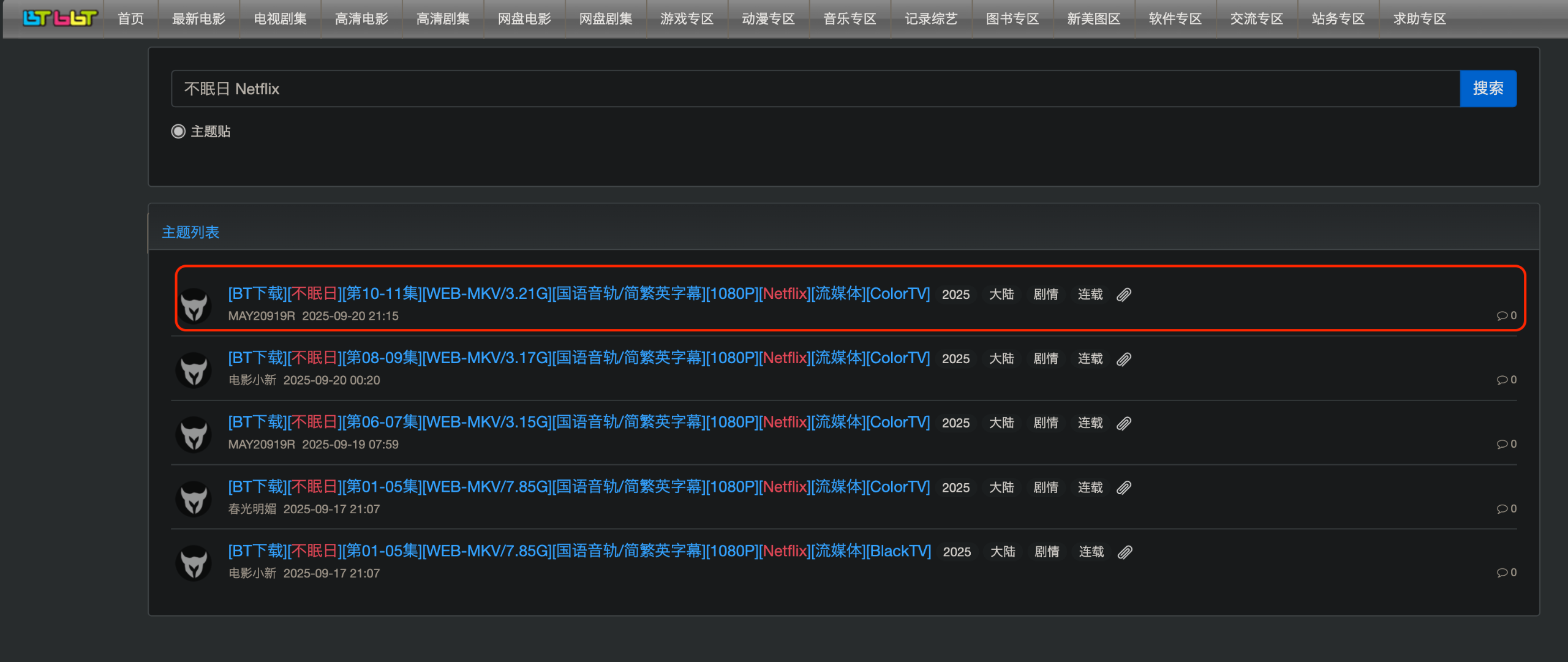Click the BTBBT site logo

pyautogui.click(x=59, y=18)
